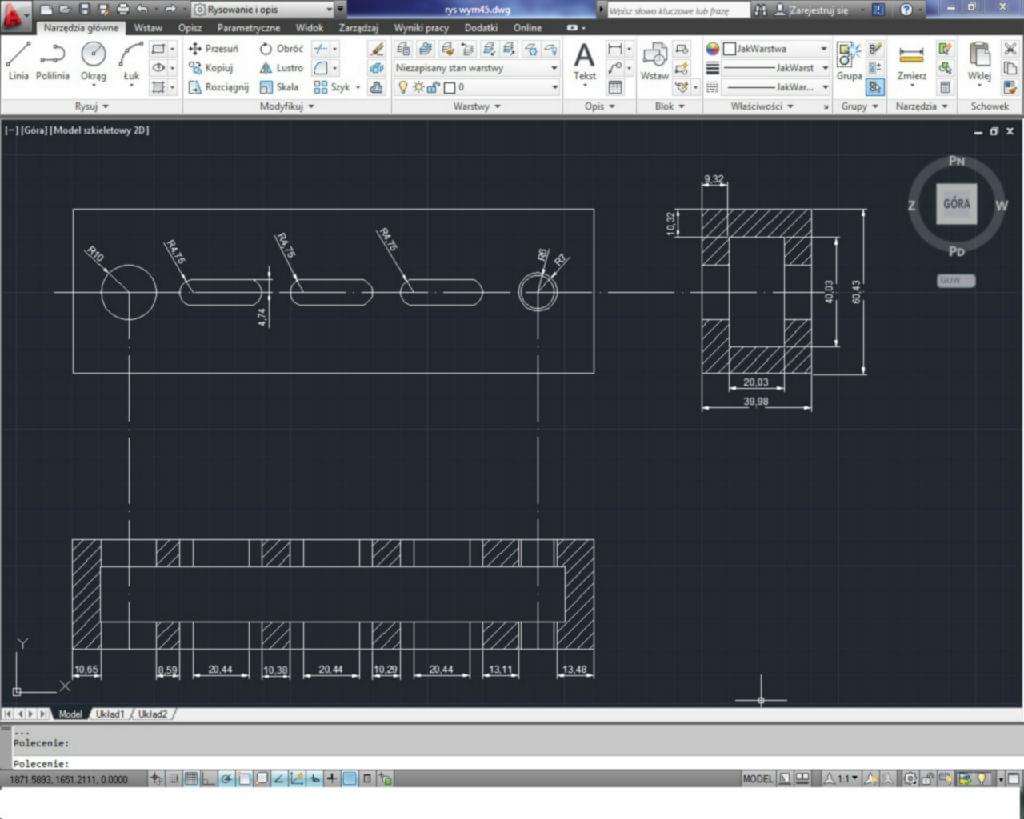Click the eraser (Wymaż) icon

(x=377, y=49)
